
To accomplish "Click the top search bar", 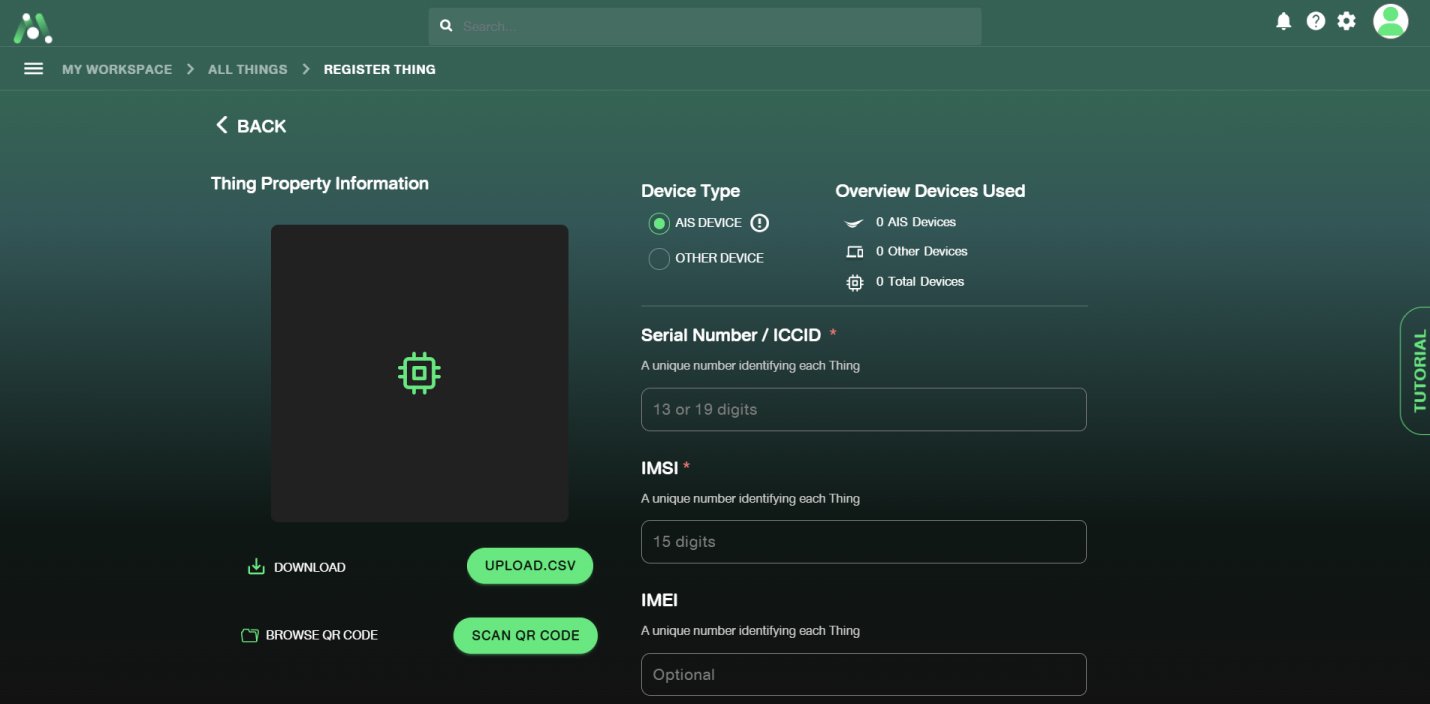I will point(705,26).
